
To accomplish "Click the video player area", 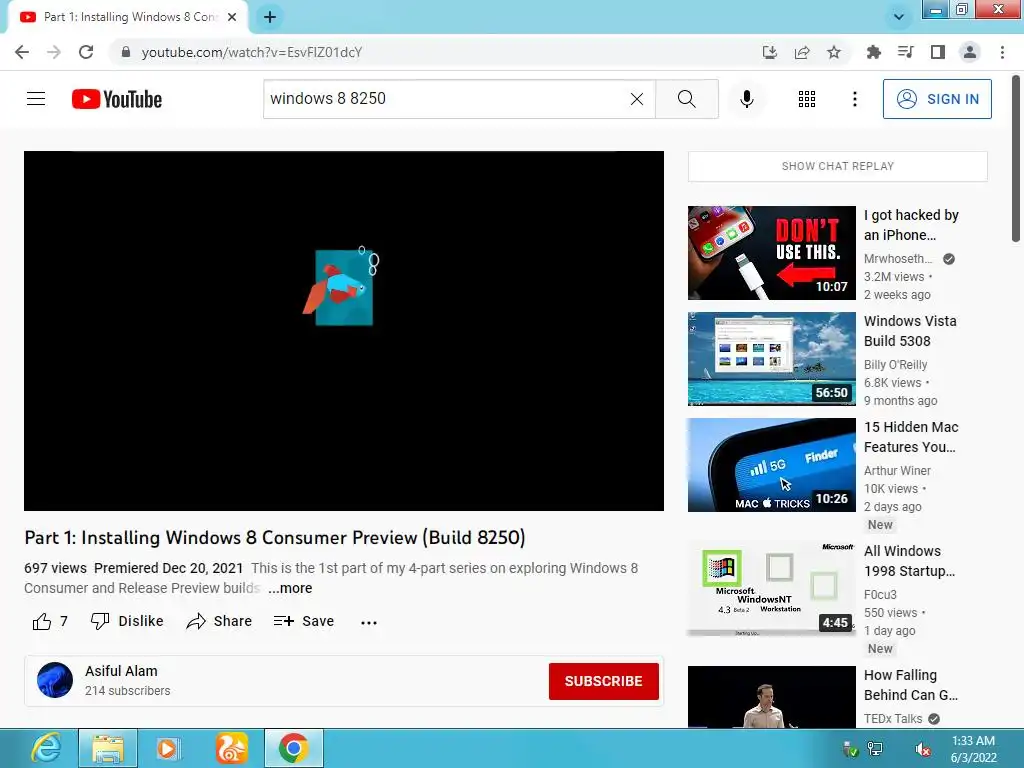I will [344, 330].
